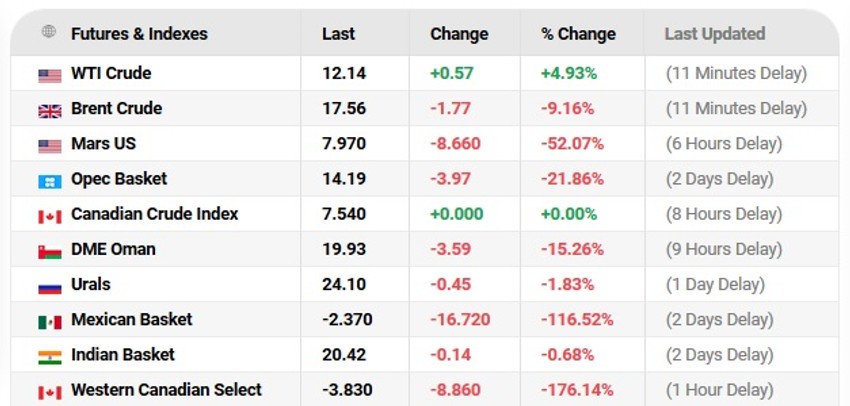The image size is (850, 406).
Task: Click the Russian flag beside Urals
Action: pyautogui.click(x=50, y=286)
